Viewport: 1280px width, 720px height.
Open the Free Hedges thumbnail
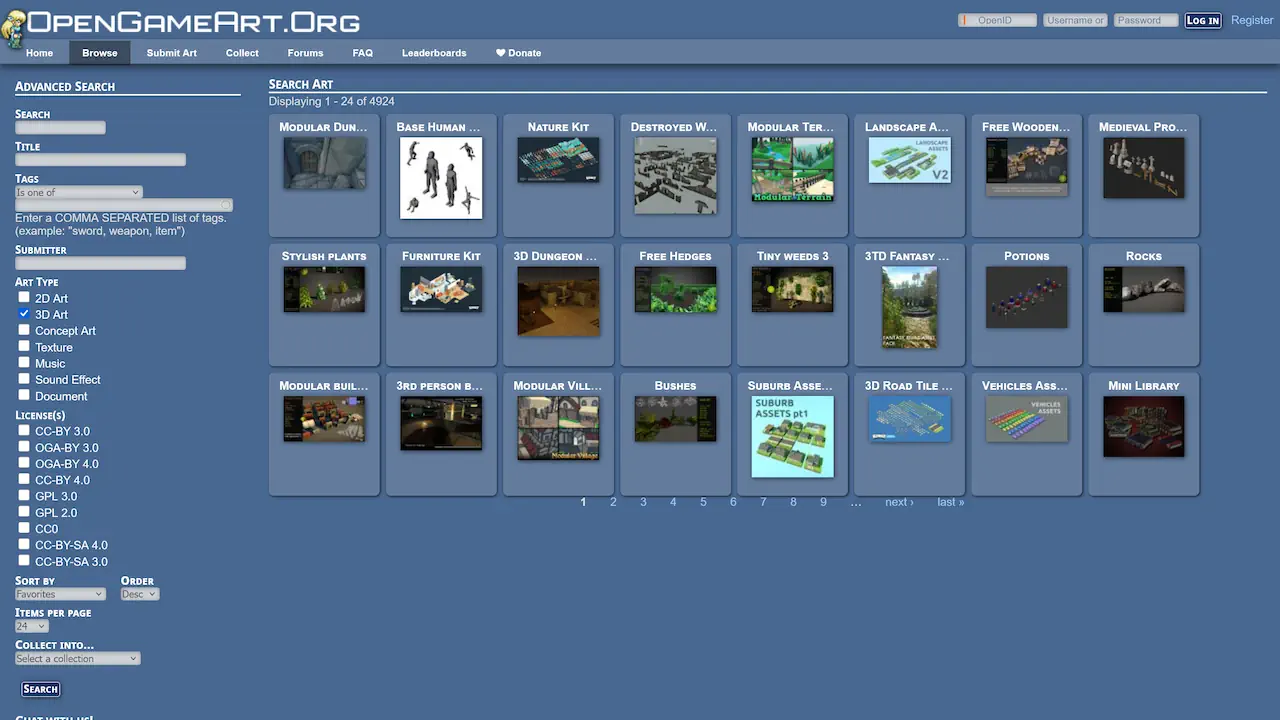tap(675, 289)
